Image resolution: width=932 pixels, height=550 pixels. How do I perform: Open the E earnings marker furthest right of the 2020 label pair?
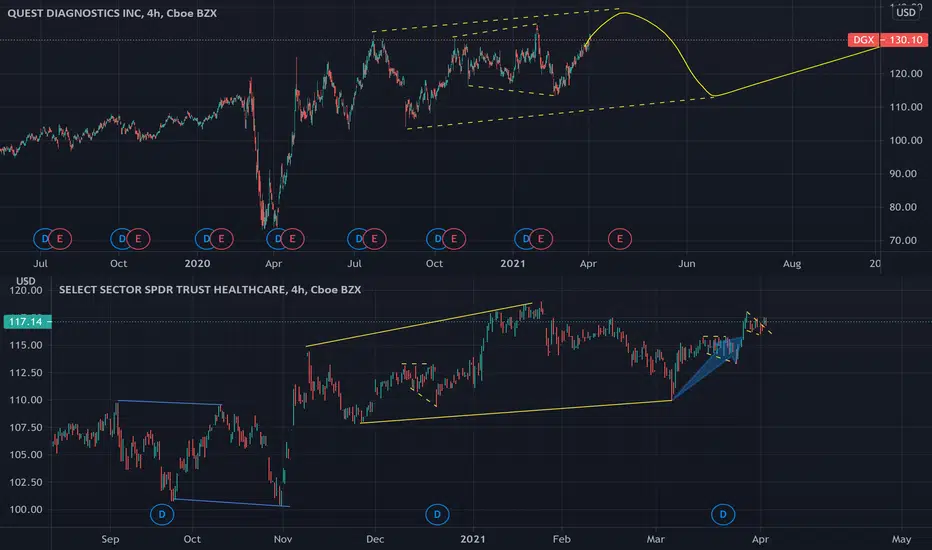(x=221, y=239)
